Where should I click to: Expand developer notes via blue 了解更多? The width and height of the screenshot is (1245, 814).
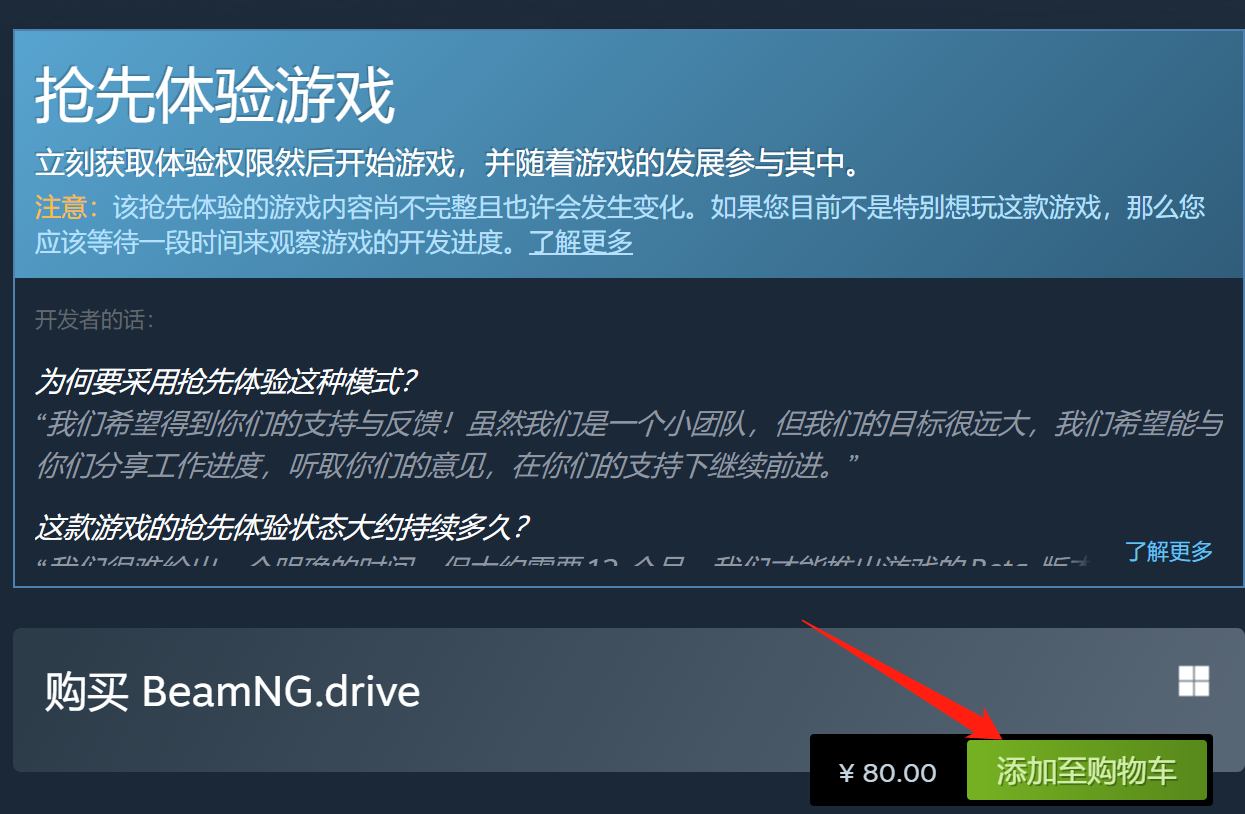pos(1168,551)
